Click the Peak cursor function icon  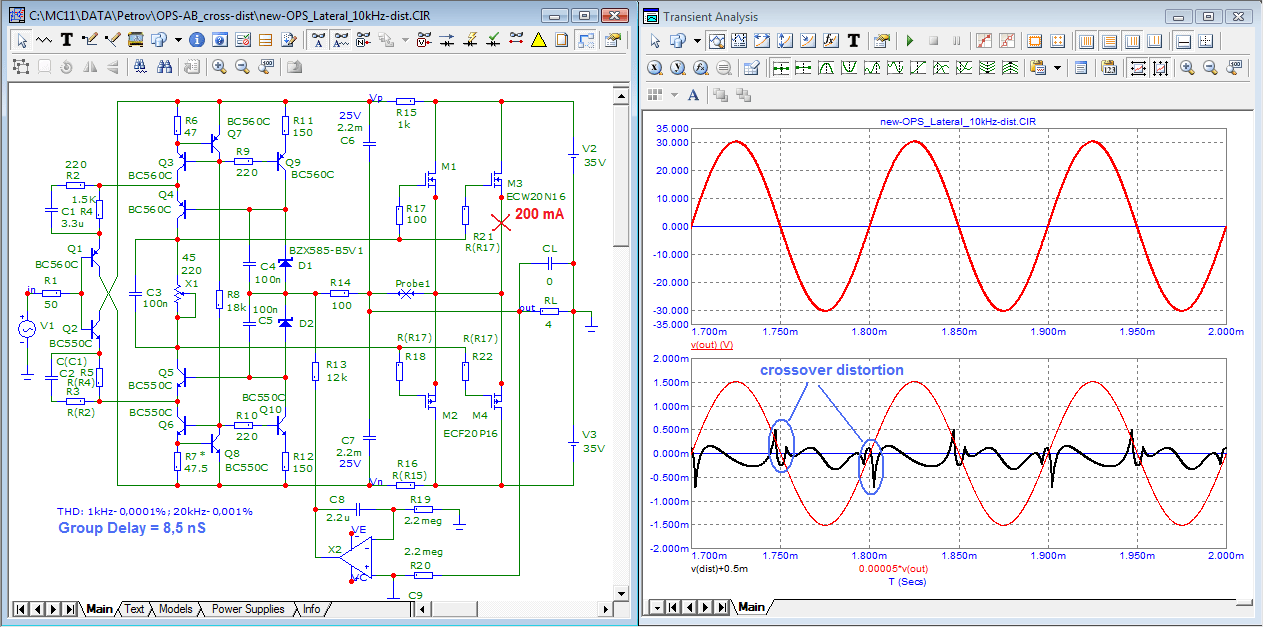point(826,68)
